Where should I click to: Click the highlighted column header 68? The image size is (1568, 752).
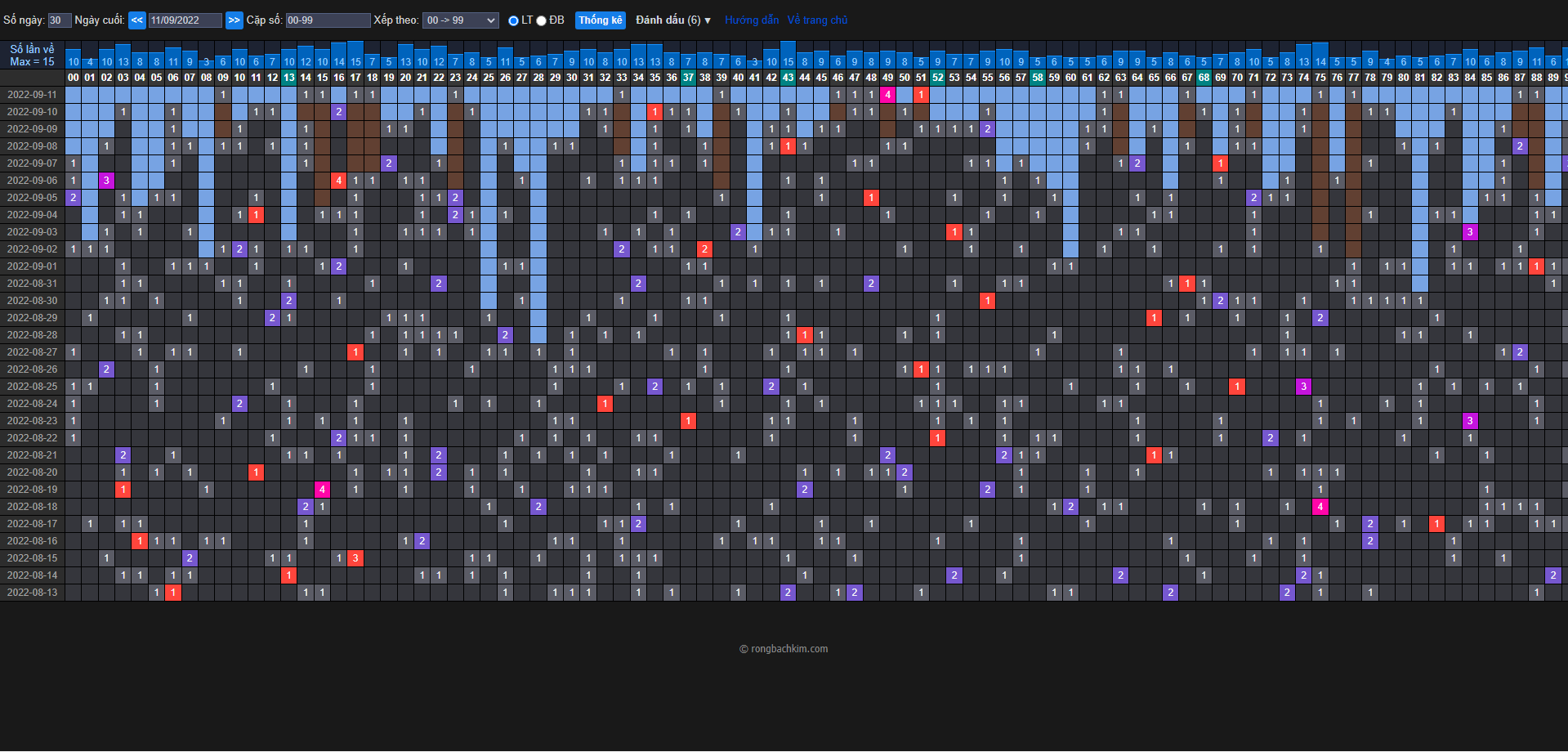1204,78
